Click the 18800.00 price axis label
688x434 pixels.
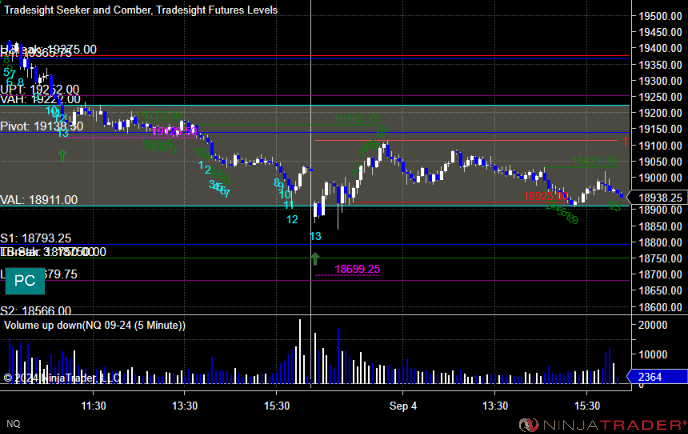[660, 243]
